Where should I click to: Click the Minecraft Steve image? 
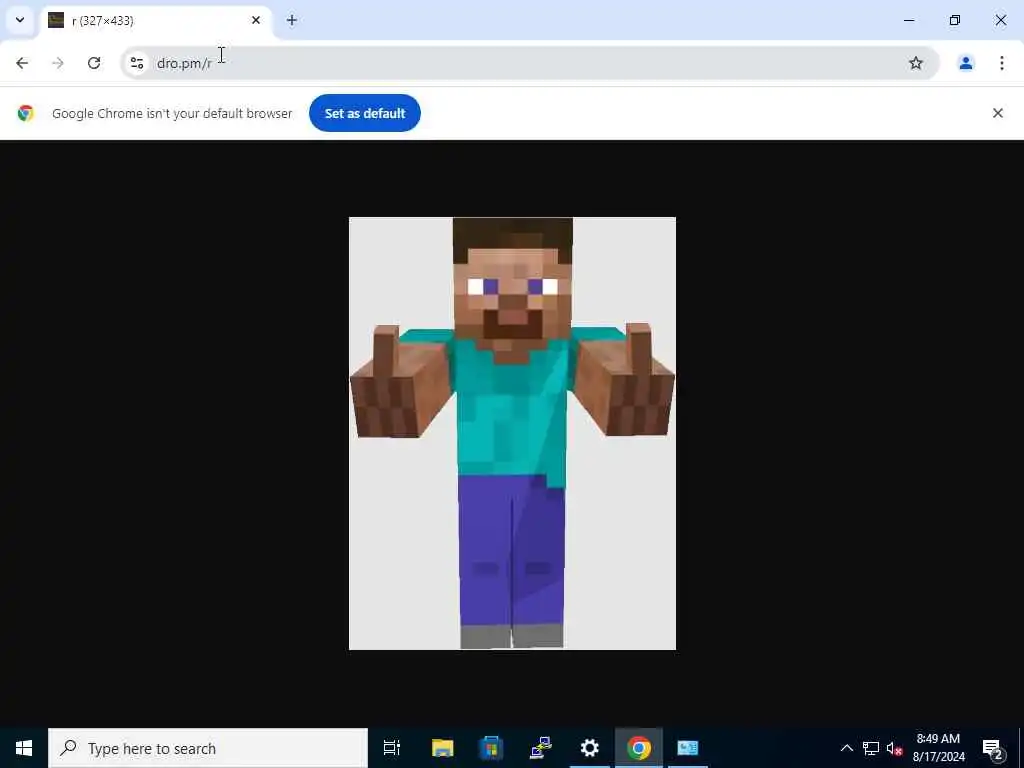pos(512,433)
